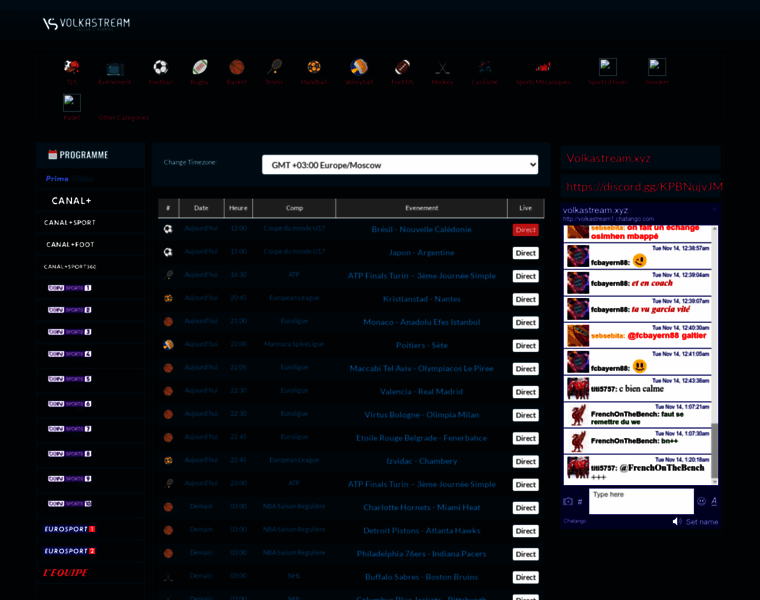Select the Hockey sticks category icon
Image resolution: width=760 pixels, height=600 pixels.
pos(442,67)
